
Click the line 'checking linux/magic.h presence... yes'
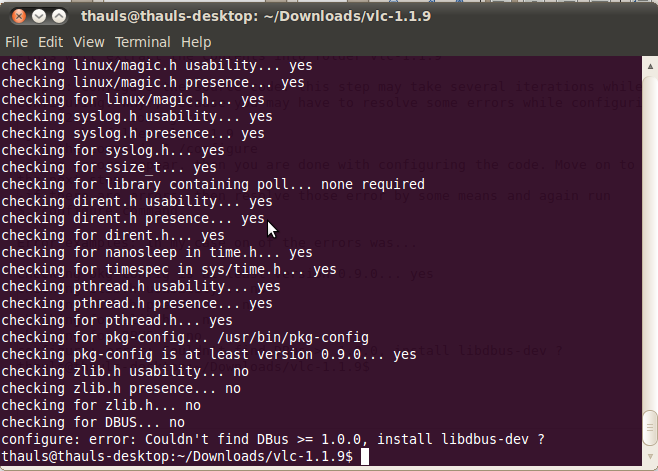pyautogui.click(x=153, y=82)
